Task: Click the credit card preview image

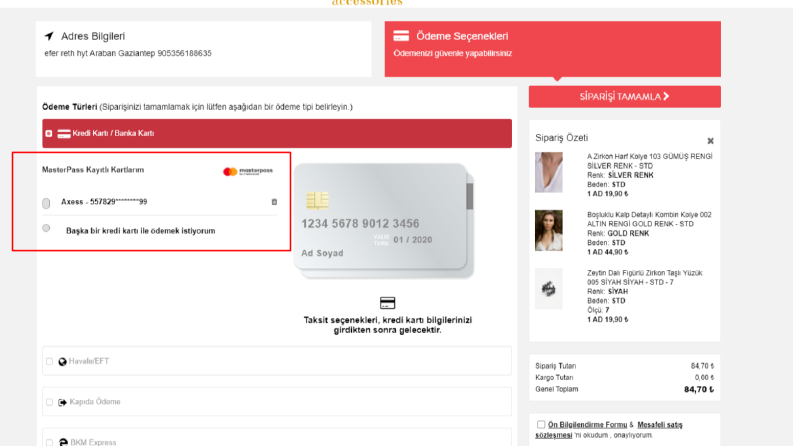Action: (x=384, y=220)
